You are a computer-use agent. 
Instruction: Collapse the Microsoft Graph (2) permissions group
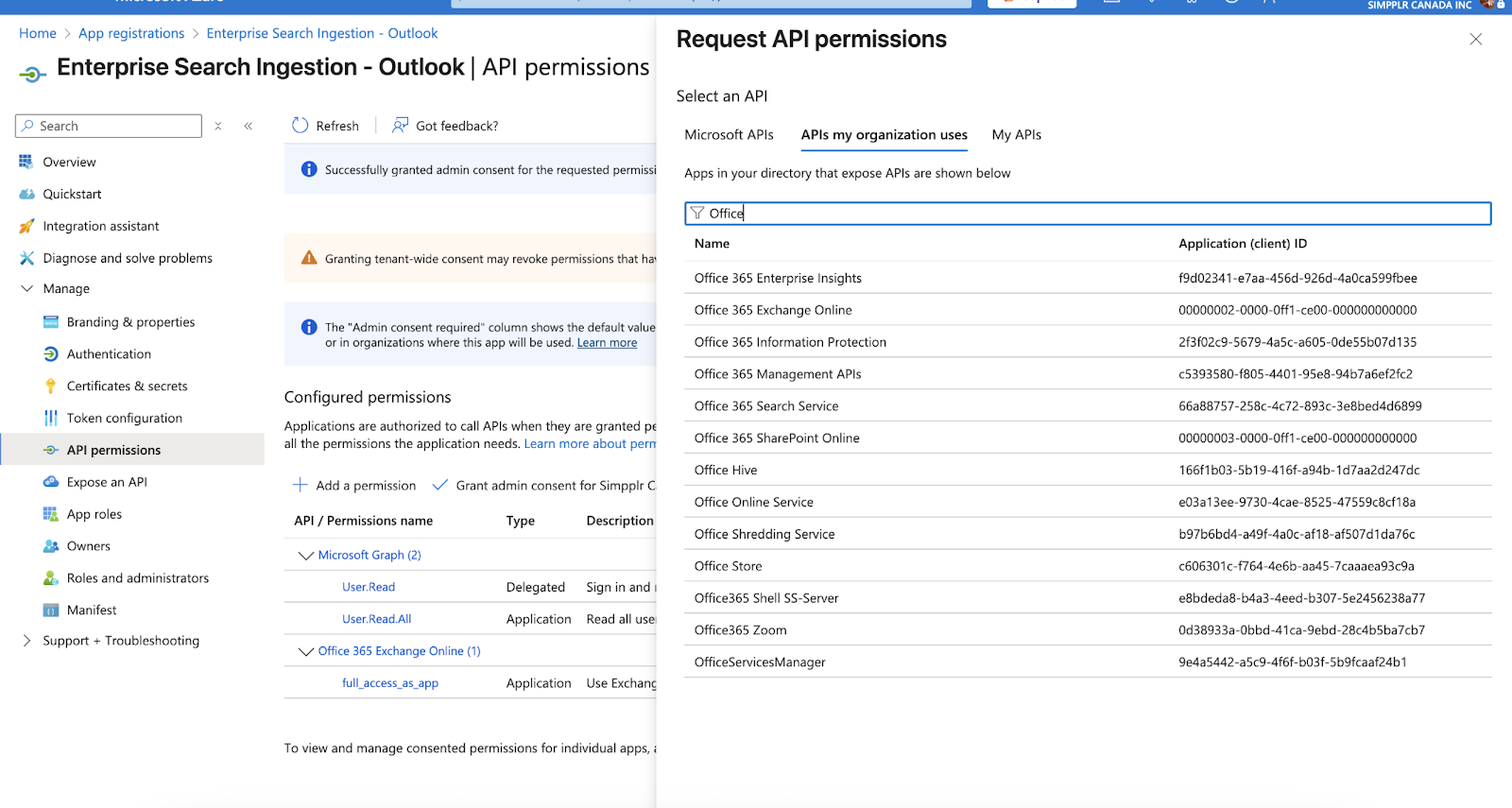click(305, 556)
